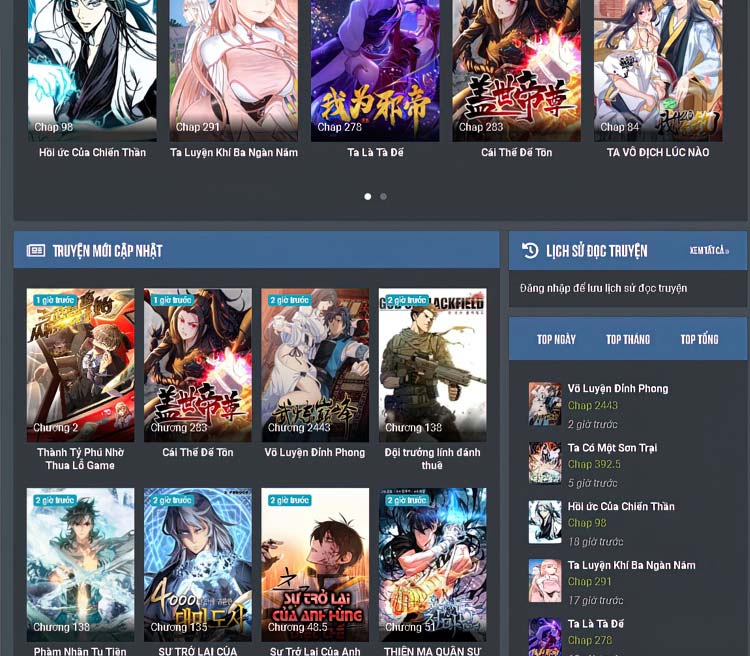This screenshot has height=656, width=750.
Task: Click Ta Luyện Khí Ba Ngàn Năm ranking thumbnail
Action: click(545, 580)
